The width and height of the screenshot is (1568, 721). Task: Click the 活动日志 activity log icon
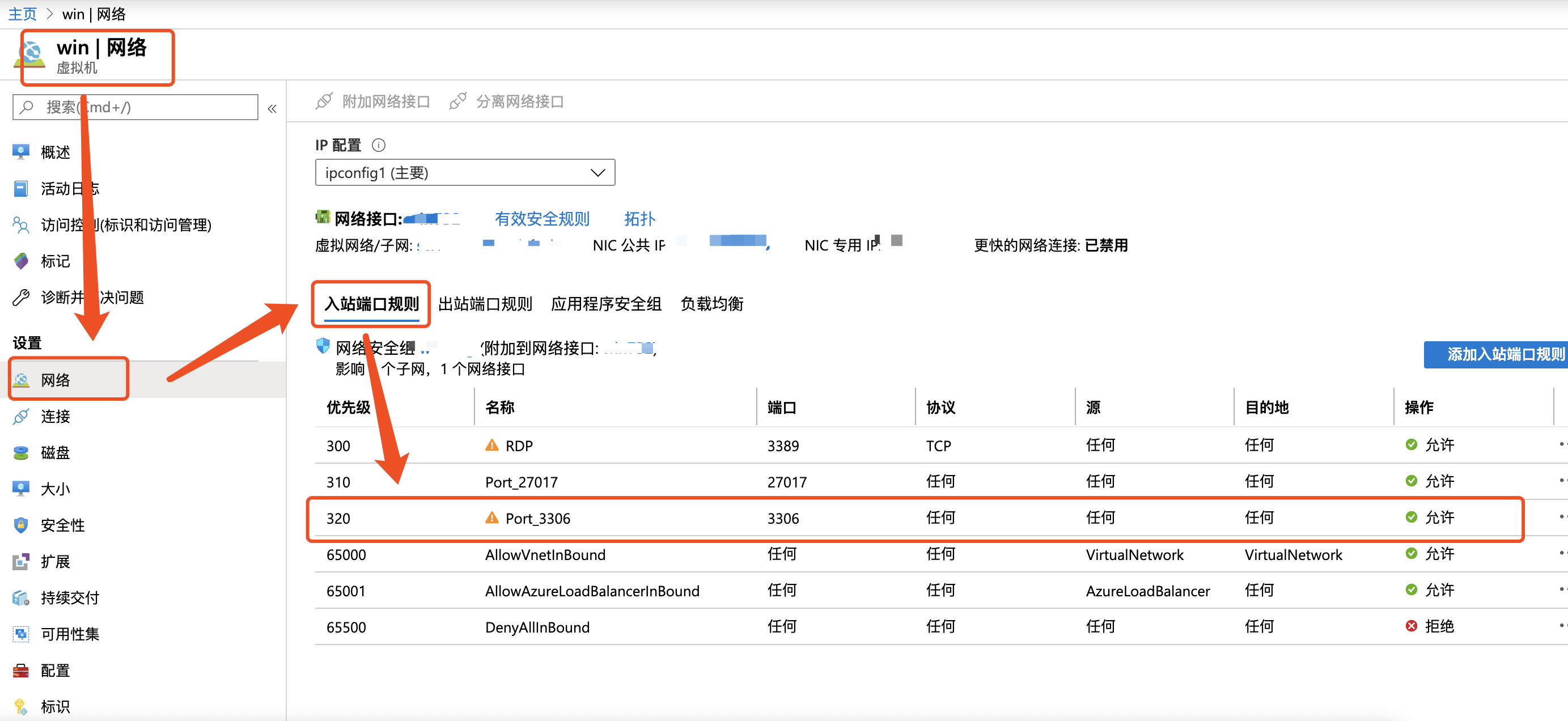[21, 188]
